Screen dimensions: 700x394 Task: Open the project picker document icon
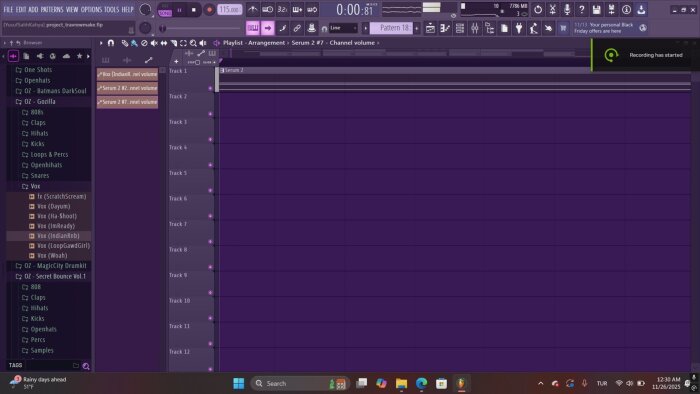click(x=504, y=28)
